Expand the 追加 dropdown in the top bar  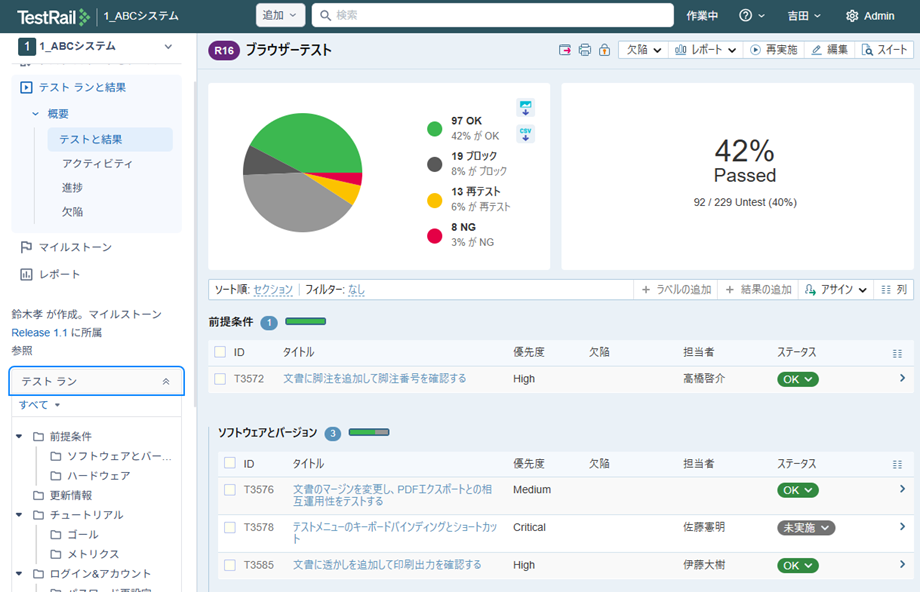tap(280, 15)
